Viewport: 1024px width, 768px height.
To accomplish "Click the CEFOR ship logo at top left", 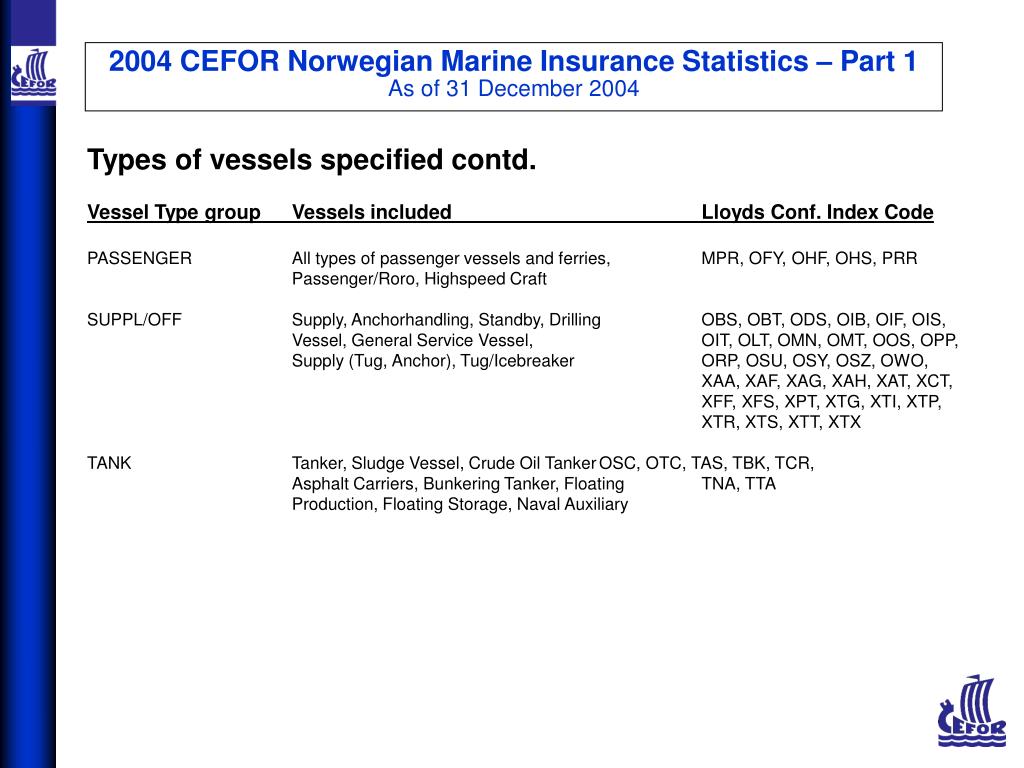I will (33, 74).
